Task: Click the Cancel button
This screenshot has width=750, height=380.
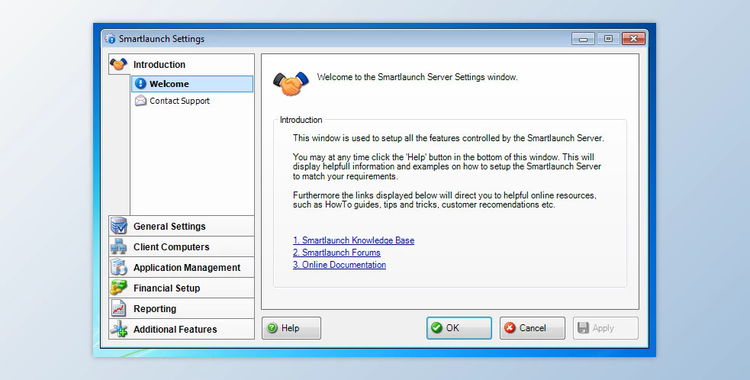Action: pos(532,328)
